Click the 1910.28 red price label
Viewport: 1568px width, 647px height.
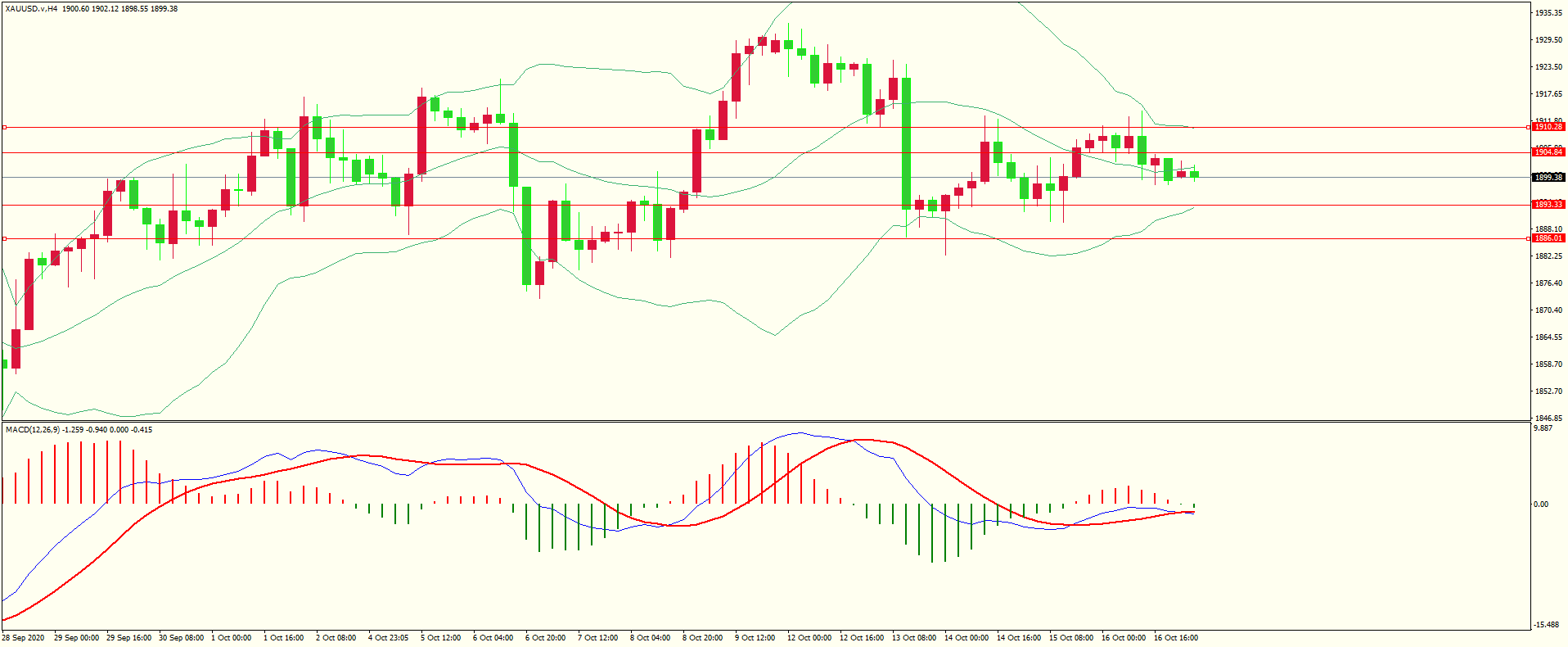(1548, 127)
